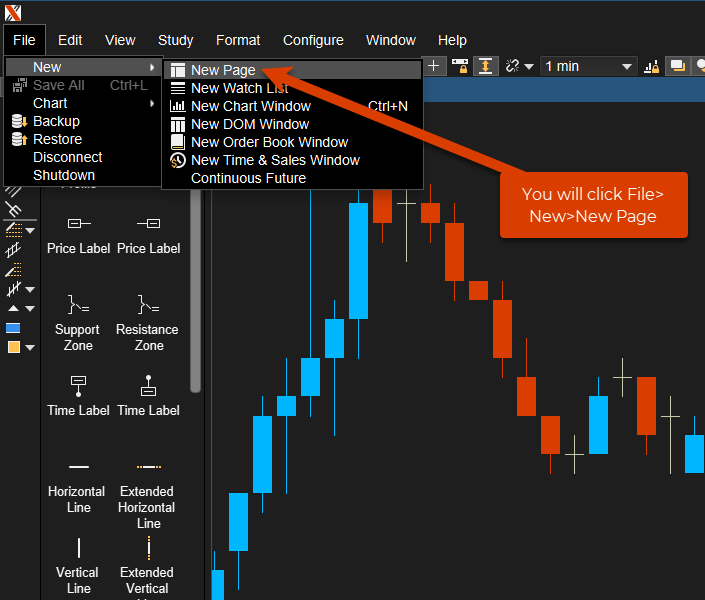Screen dimensions: 705x600
Task: Toggle the time axis lock icon
Action: pyautogui.click(x=460, y=66)
